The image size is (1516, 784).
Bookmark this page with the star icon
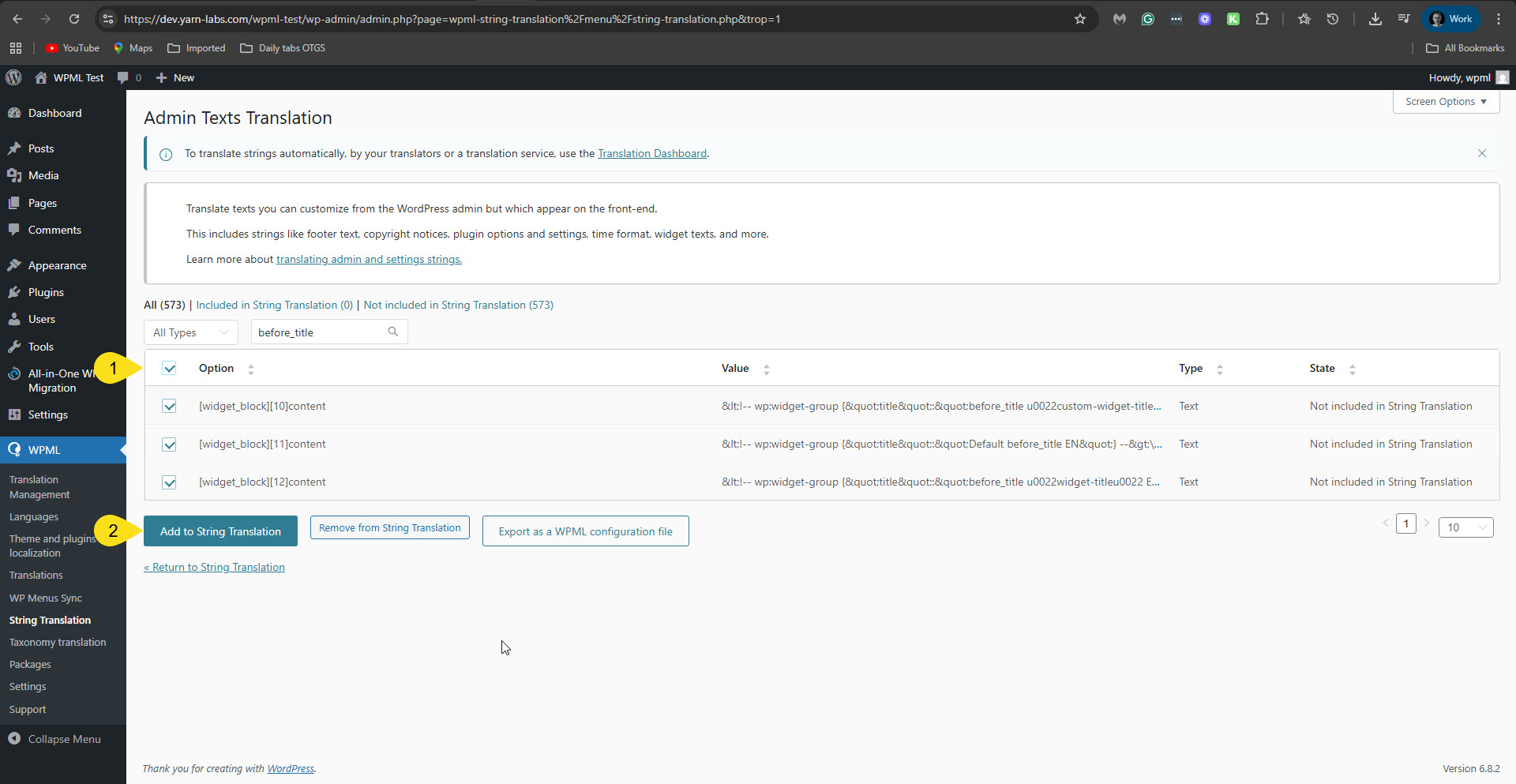pos(1079,19)
